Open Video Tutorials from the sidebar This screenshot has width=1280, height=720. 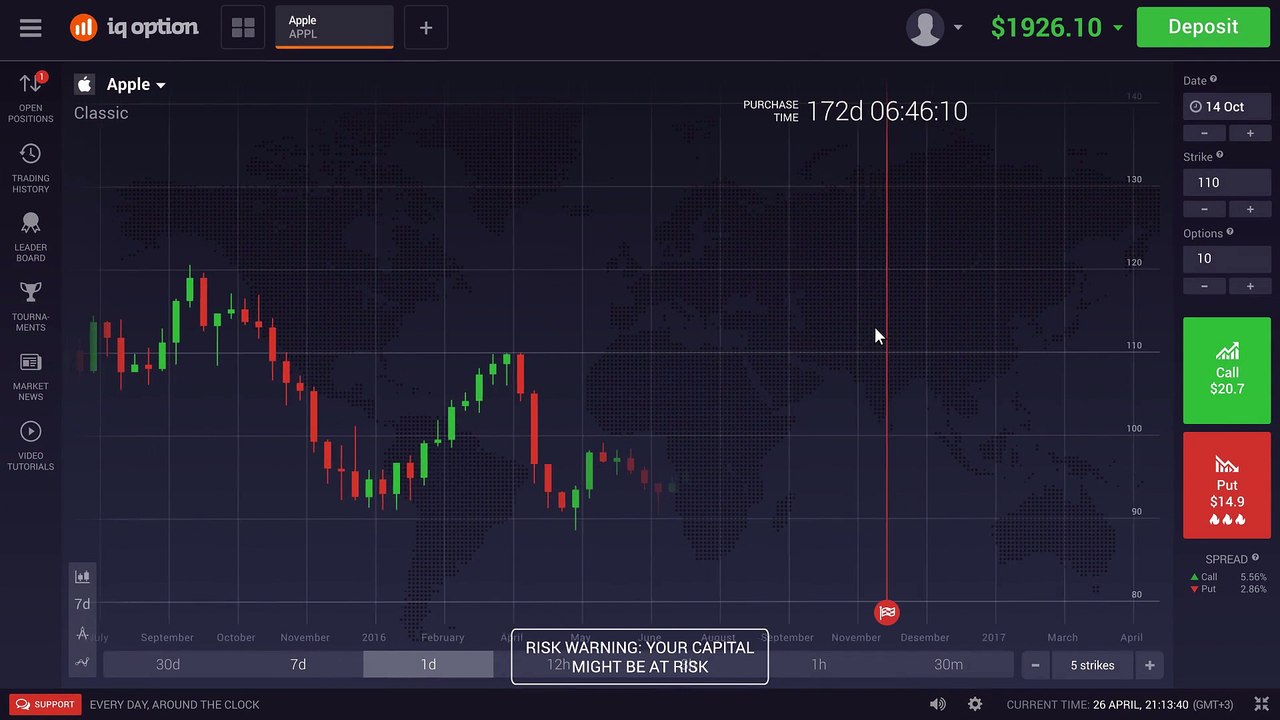click(x=31, y=446)
